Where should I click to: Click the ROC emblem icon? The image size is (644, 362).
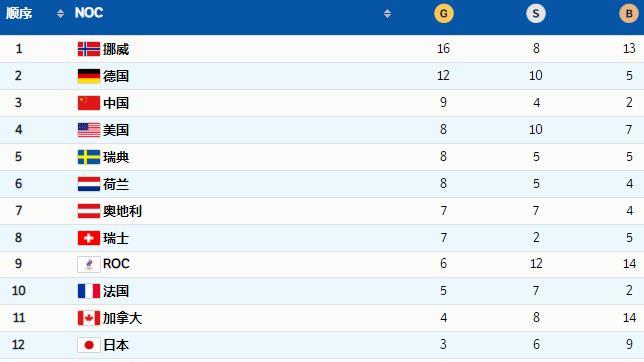click(x=89, y=264)
